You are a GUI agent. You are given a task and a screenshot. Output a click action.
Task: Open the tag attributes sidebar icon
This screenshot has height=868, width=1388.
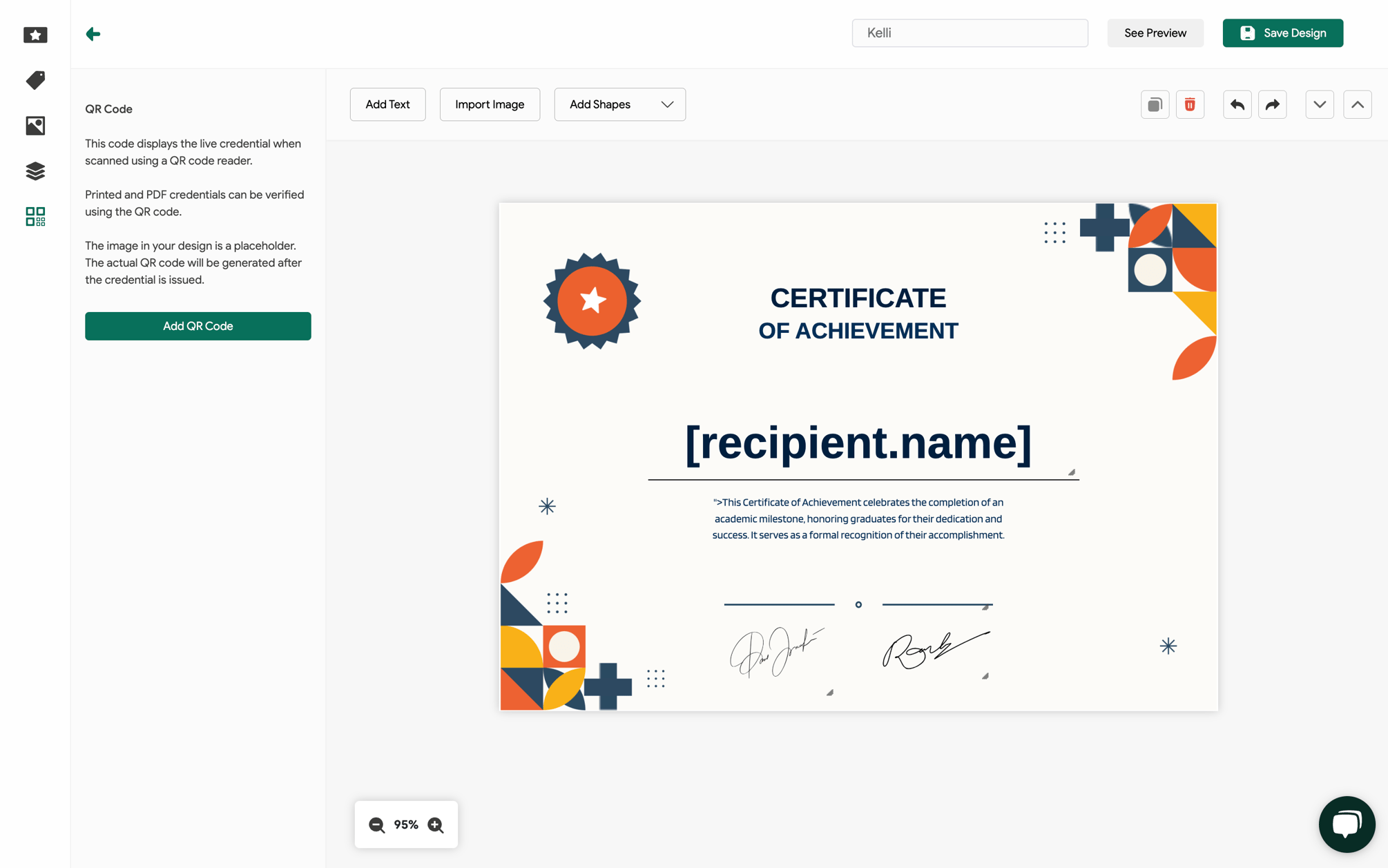point(35,80)
